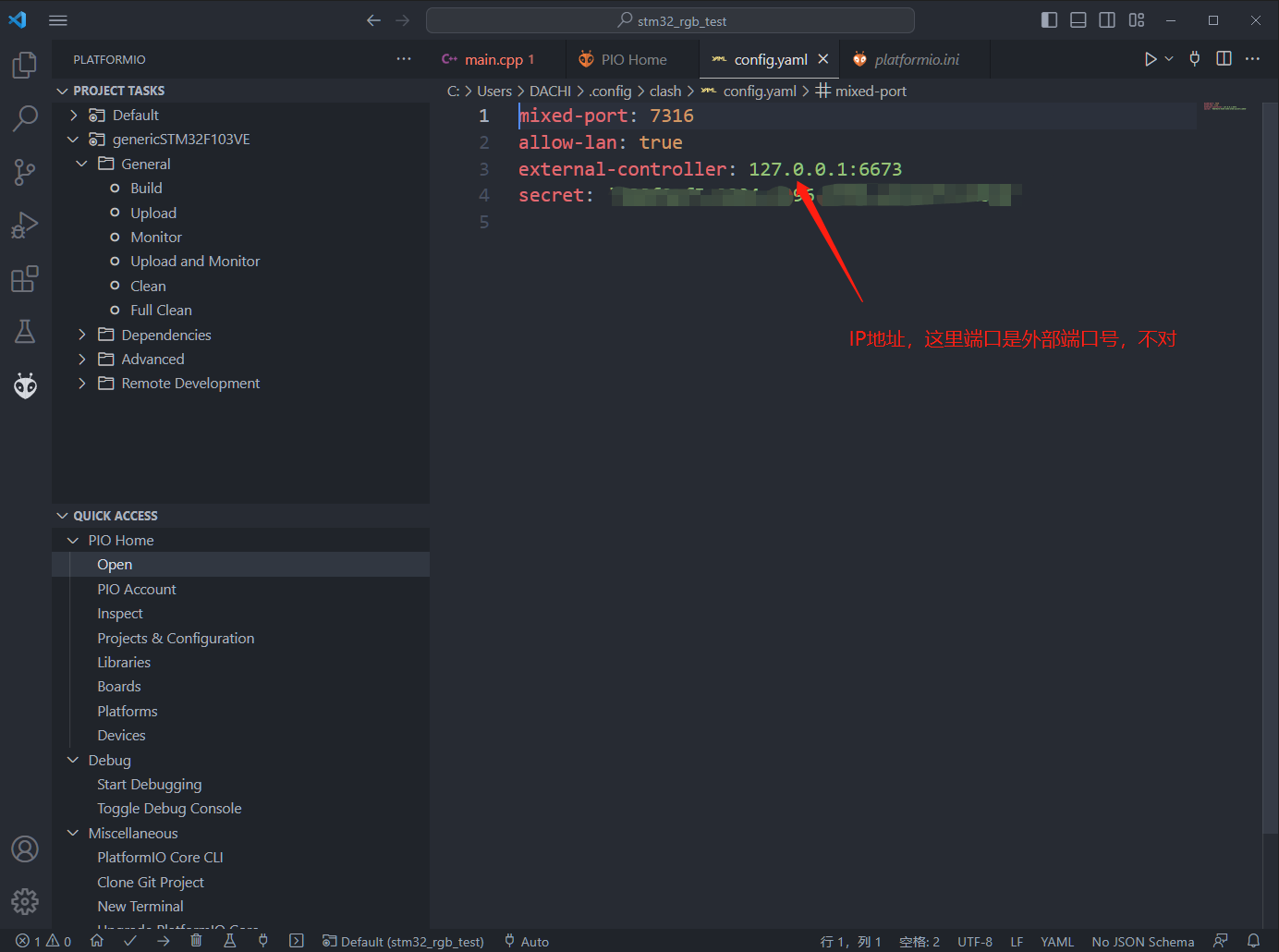The width and height of the screenshot is (1279, 952).
Task: Click the Build checkmark in status bar
Action: pos(130,941)
